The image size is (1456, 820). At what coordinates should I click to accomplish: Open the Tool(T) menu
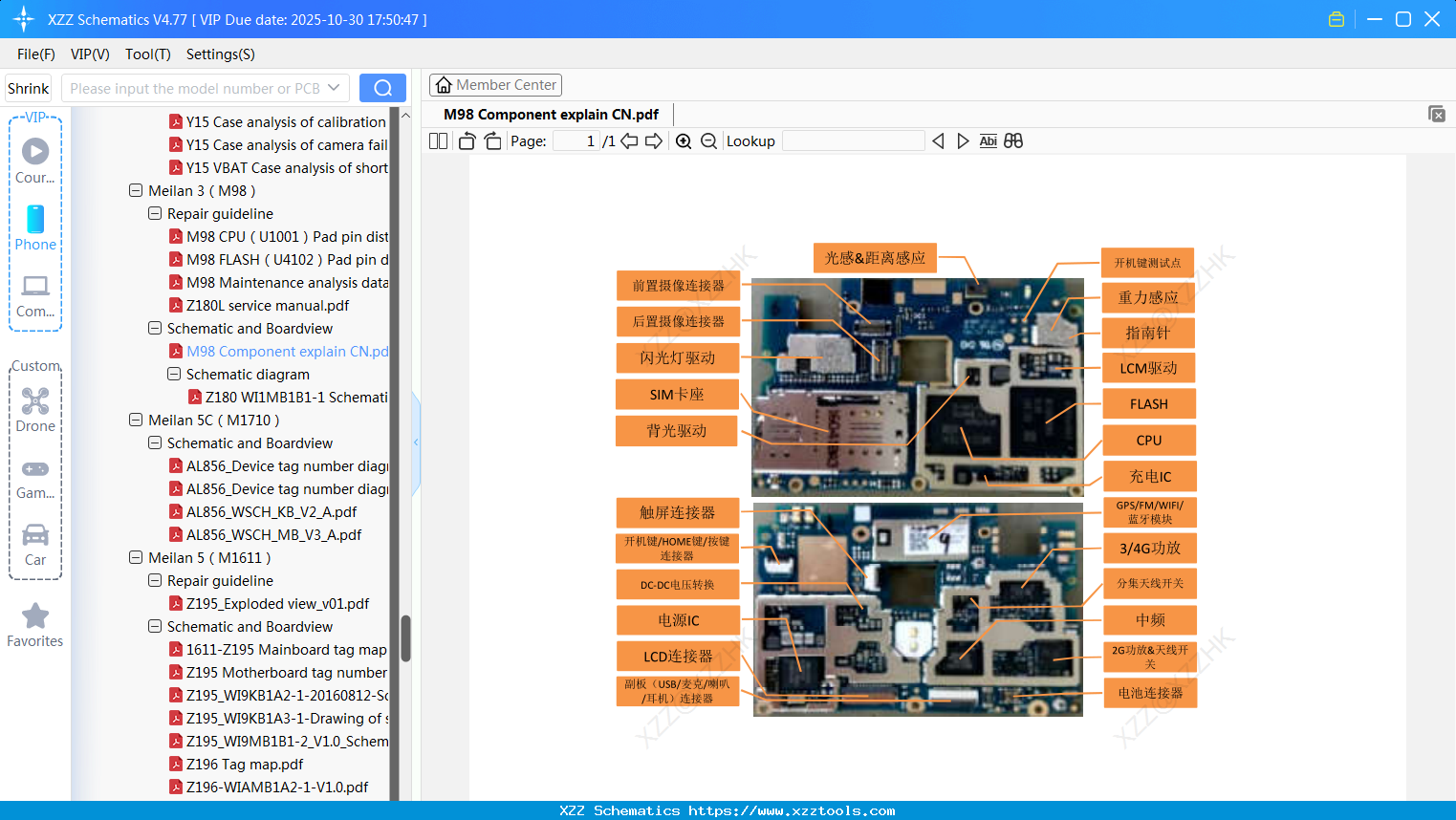[x=147, y=54]
